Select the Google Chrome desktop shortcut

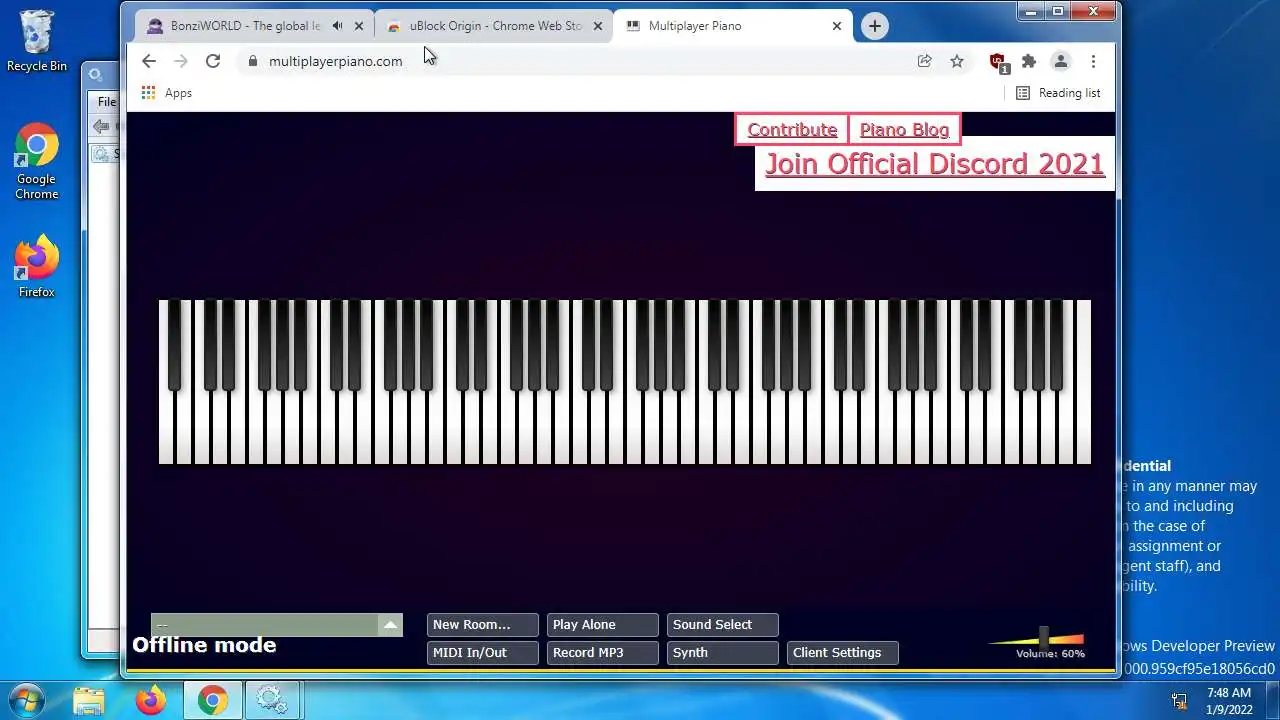coord(37,162)
